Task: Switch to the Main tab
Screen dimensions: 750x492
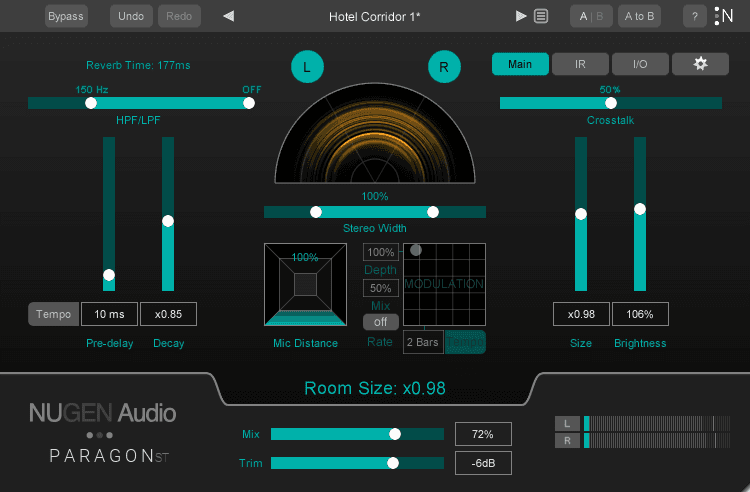Action: click(520, 64)
